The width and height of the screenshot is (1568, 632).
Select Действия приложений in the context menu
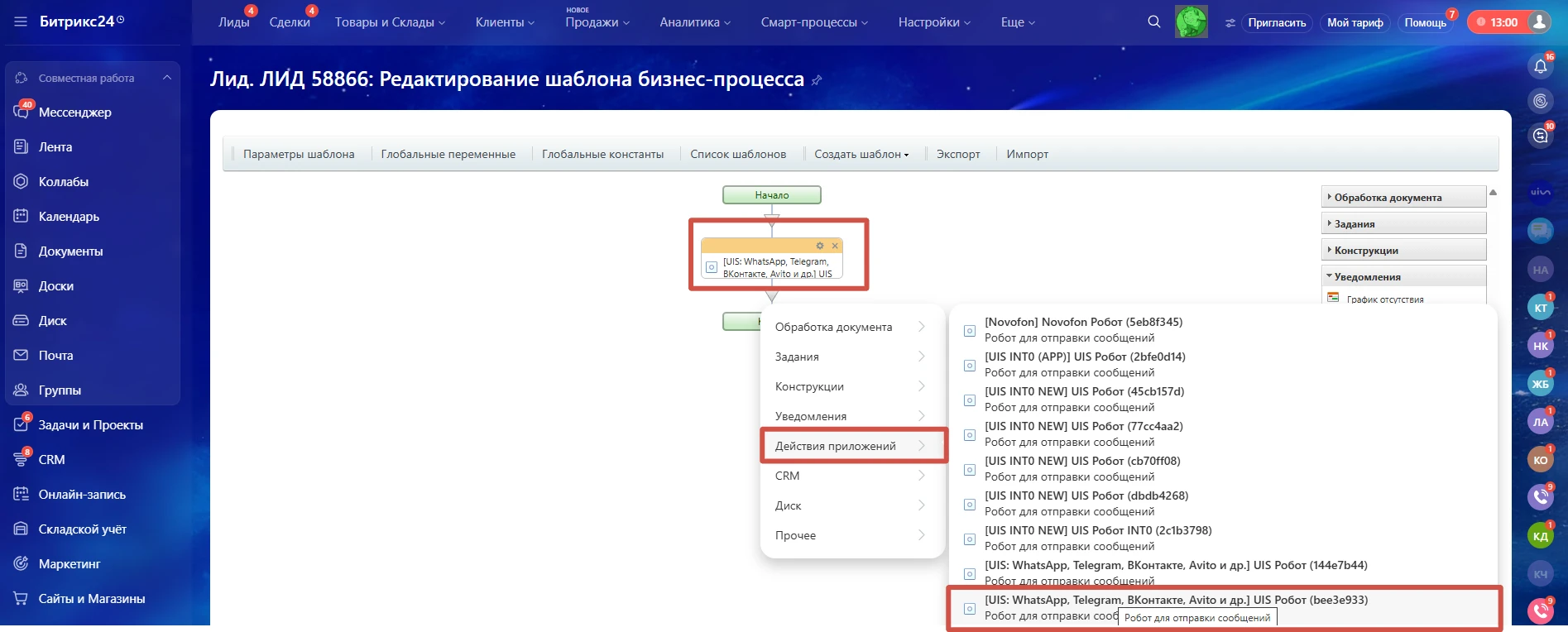(836, 446)
